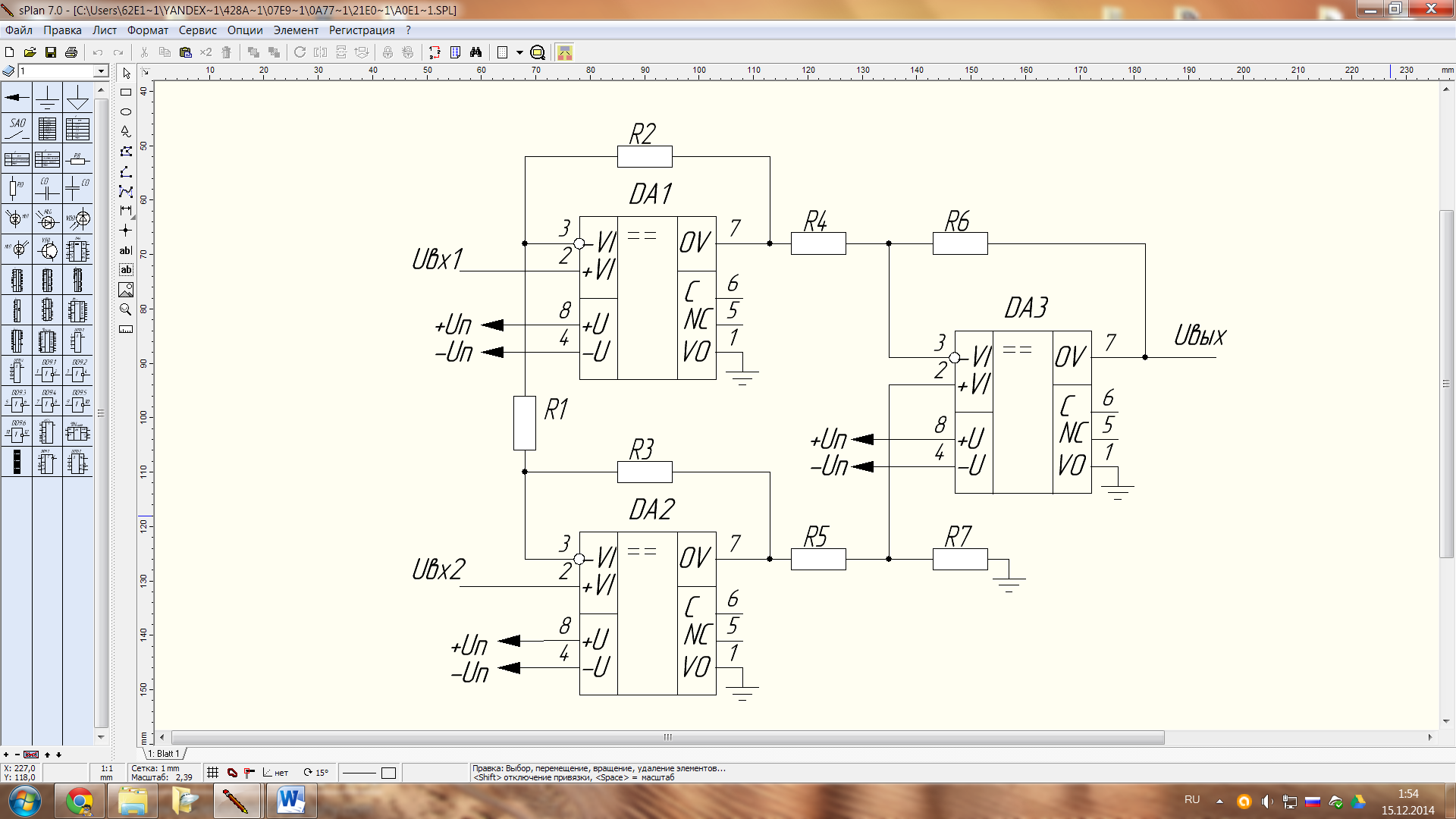Select the insert image tool
Viewport: 1456px width, 819px height.
coord(126,290)
